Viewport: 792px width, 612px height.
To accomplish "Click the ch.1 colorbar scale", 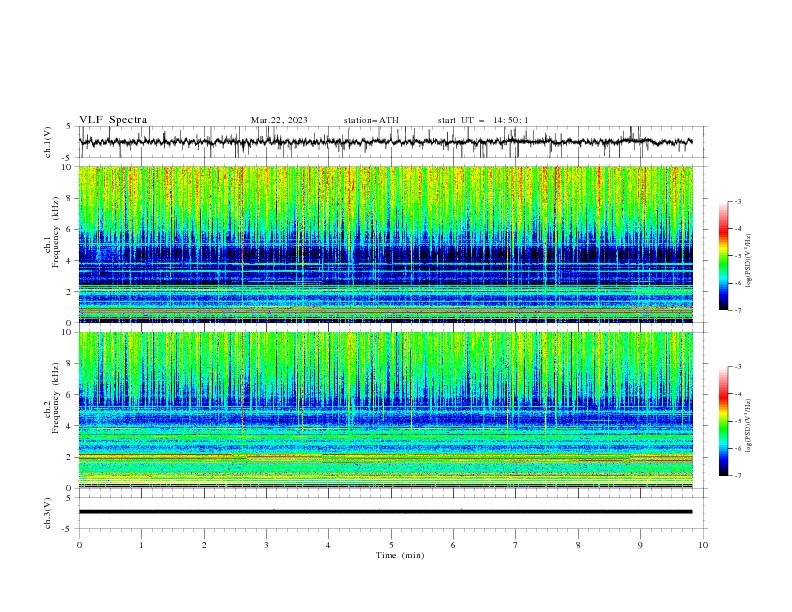I will pyautogui.click(x=723, y=256).
